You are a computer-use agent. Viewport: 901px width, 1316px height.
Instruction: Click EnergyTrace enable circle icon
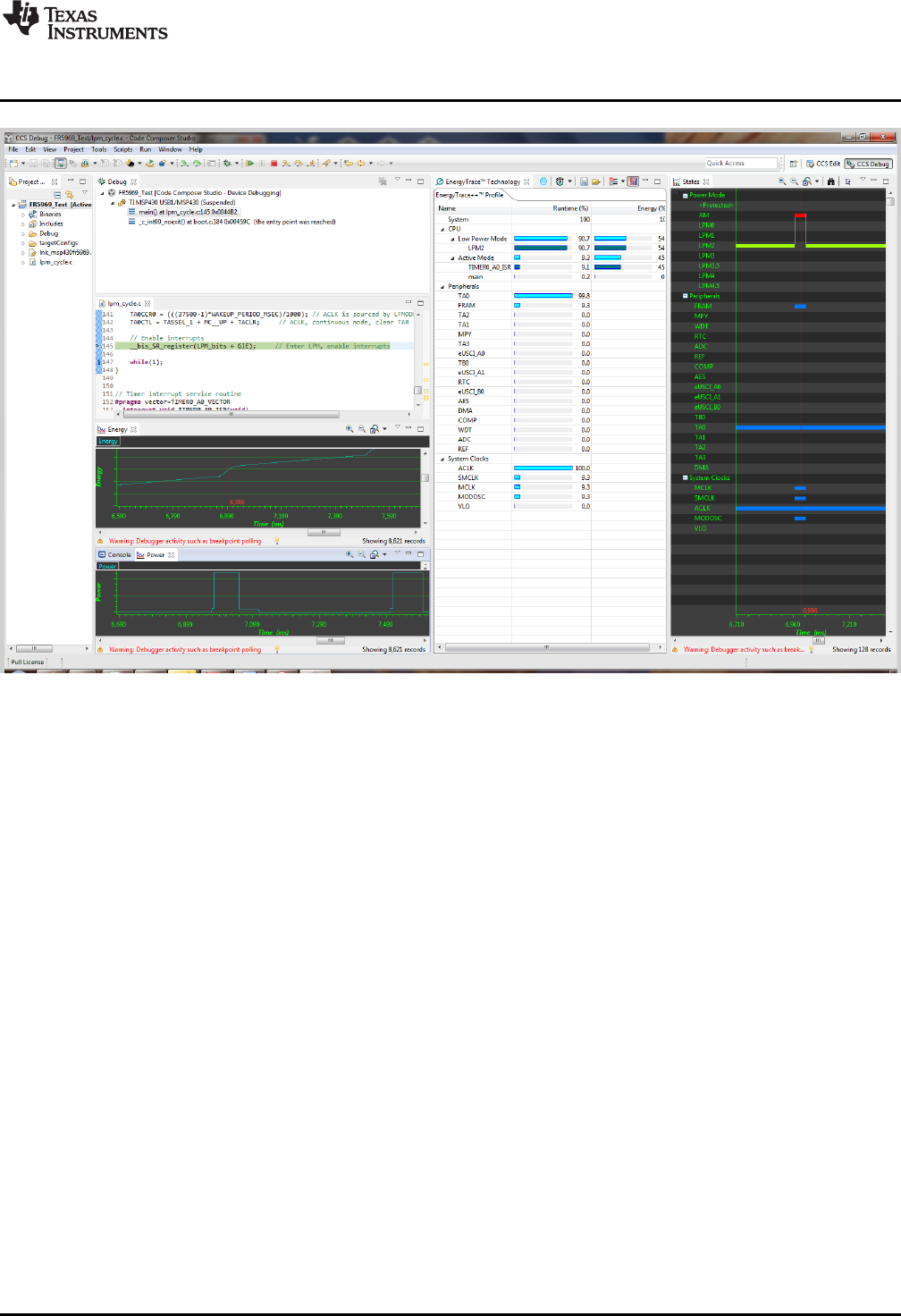(543, 181)
